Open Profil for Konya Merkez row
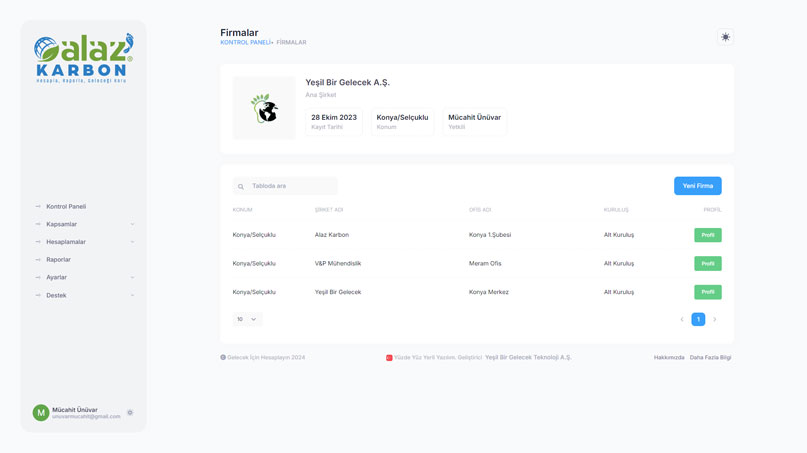The image size is (807, 453). click(x=708, y=292)
